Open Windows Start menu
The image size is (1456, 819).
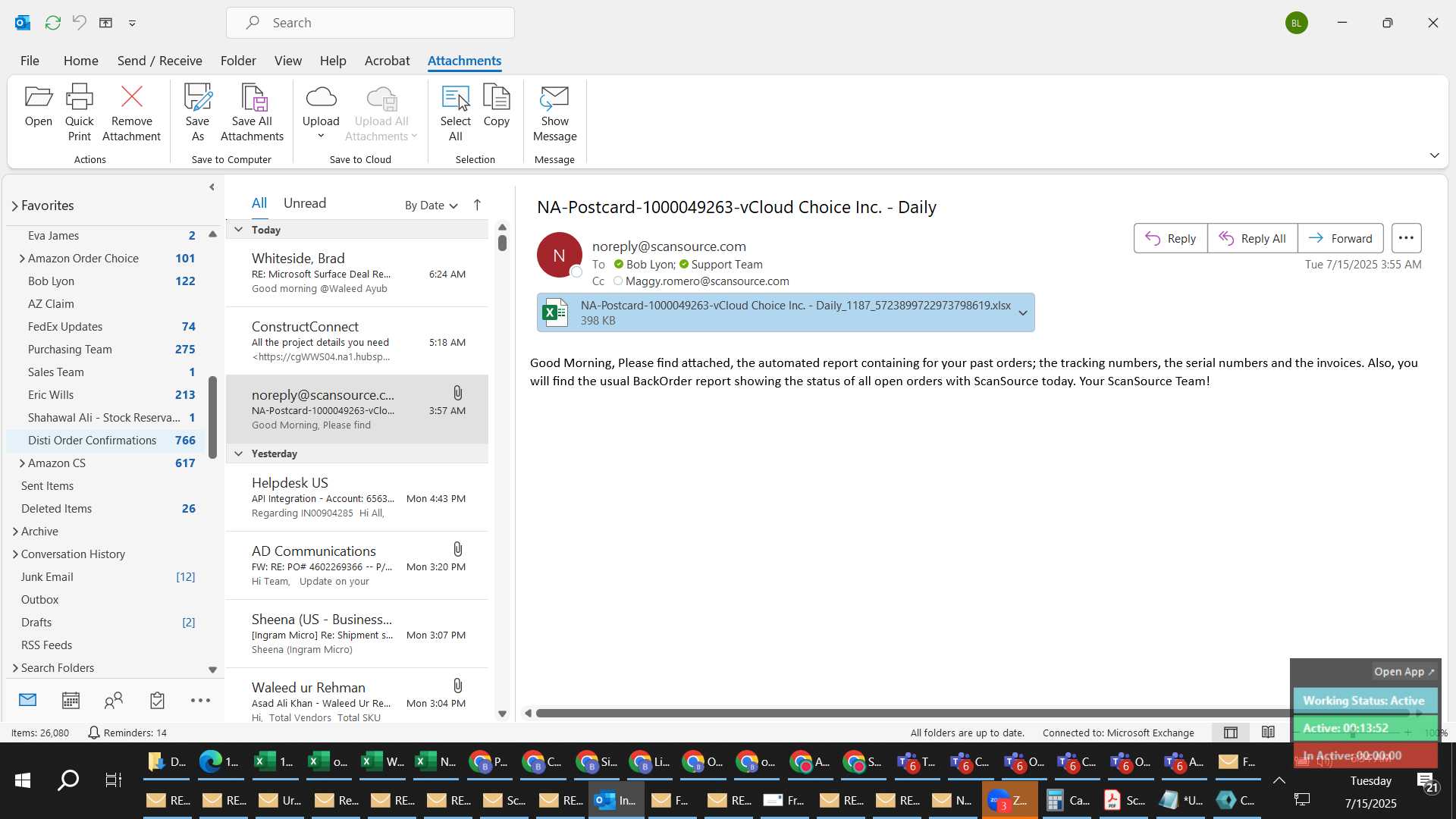point(23,780)
